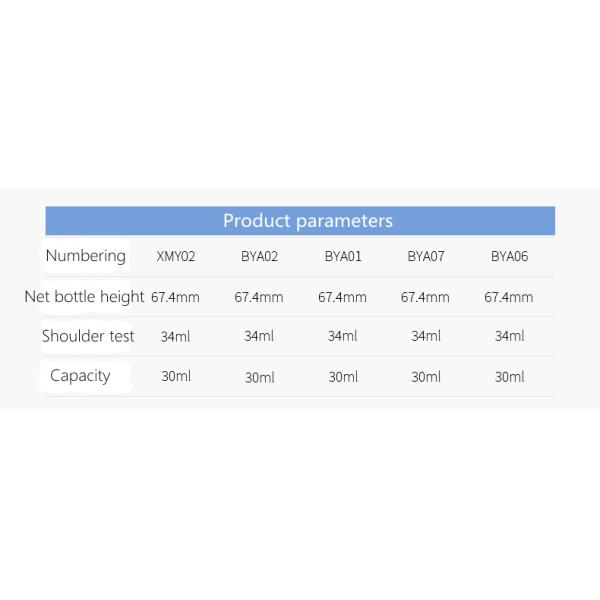Select the 30ml capacity under BYA01
600x600 pixels.
(343, 377)
